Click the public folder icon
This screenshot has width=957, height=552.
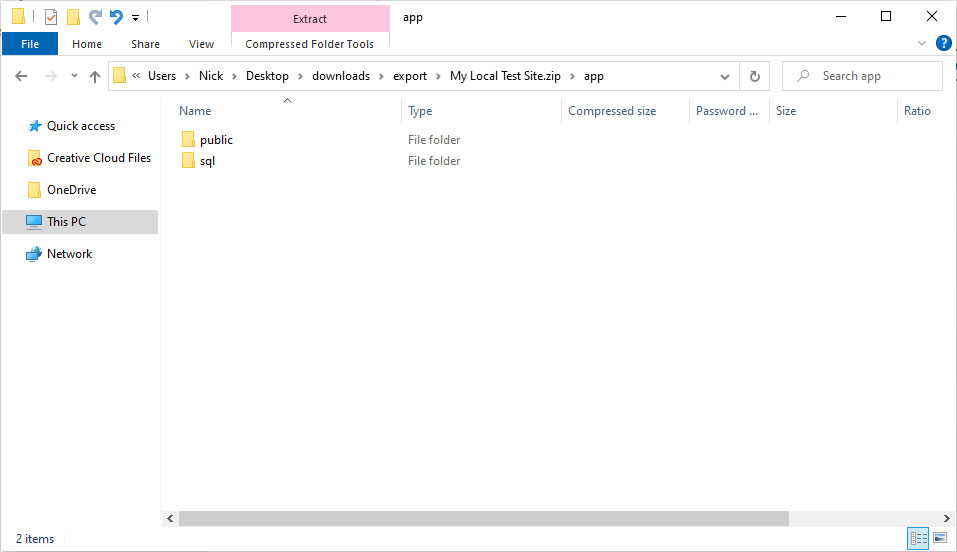188,139
